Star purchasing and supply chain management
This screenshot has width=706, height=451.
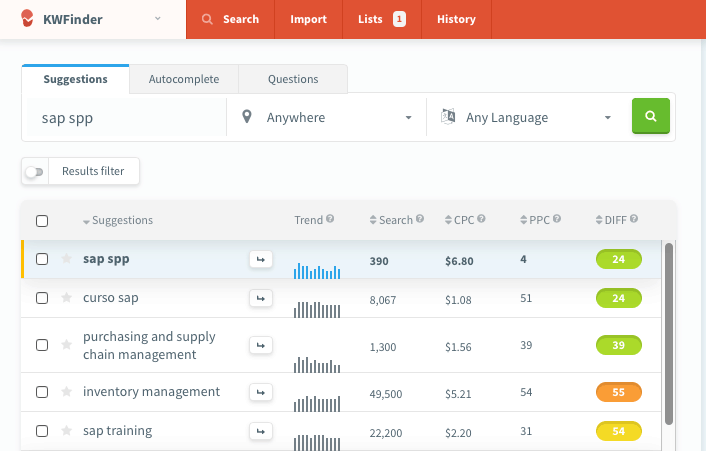[66, 345]
